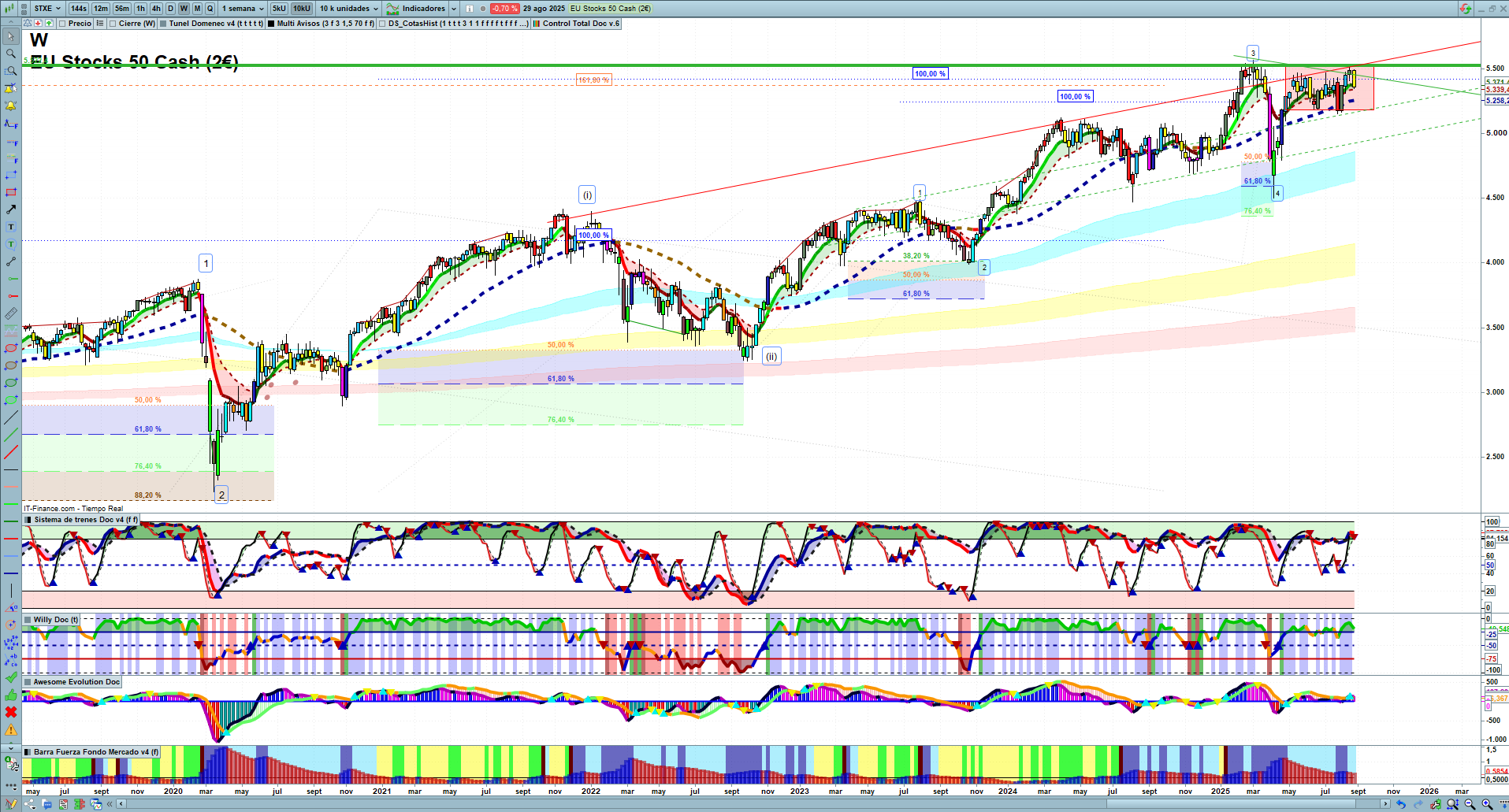Select the zoom-area rectangle tool
Image resolution: width=1509 pixels, height=812 pixels.
coord(11,71)
